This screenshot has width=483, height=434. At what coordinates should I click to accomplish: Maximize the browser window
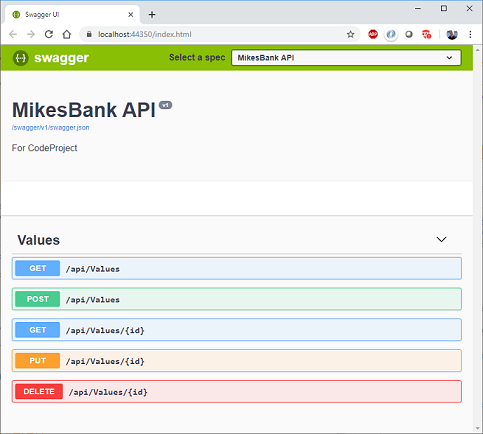(x=444, y=9)
